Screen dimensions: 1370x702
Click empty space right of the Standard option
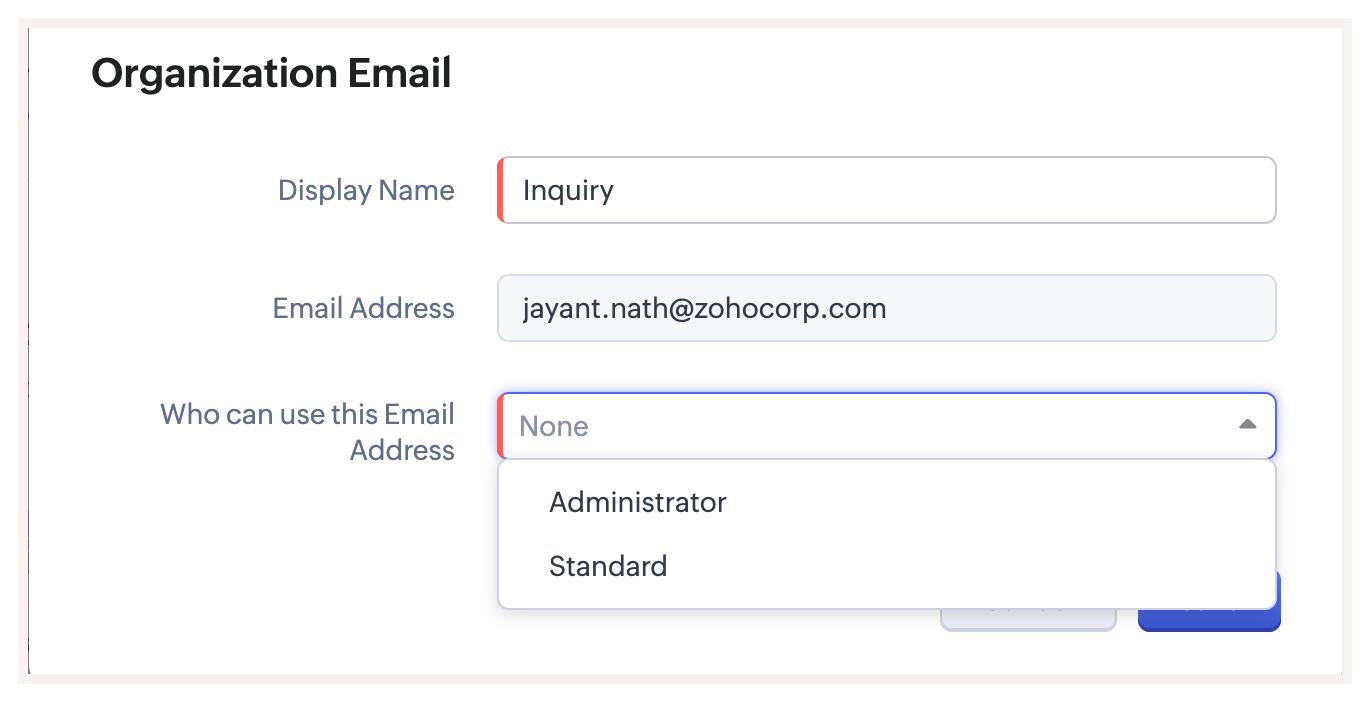pos(1000,566)
